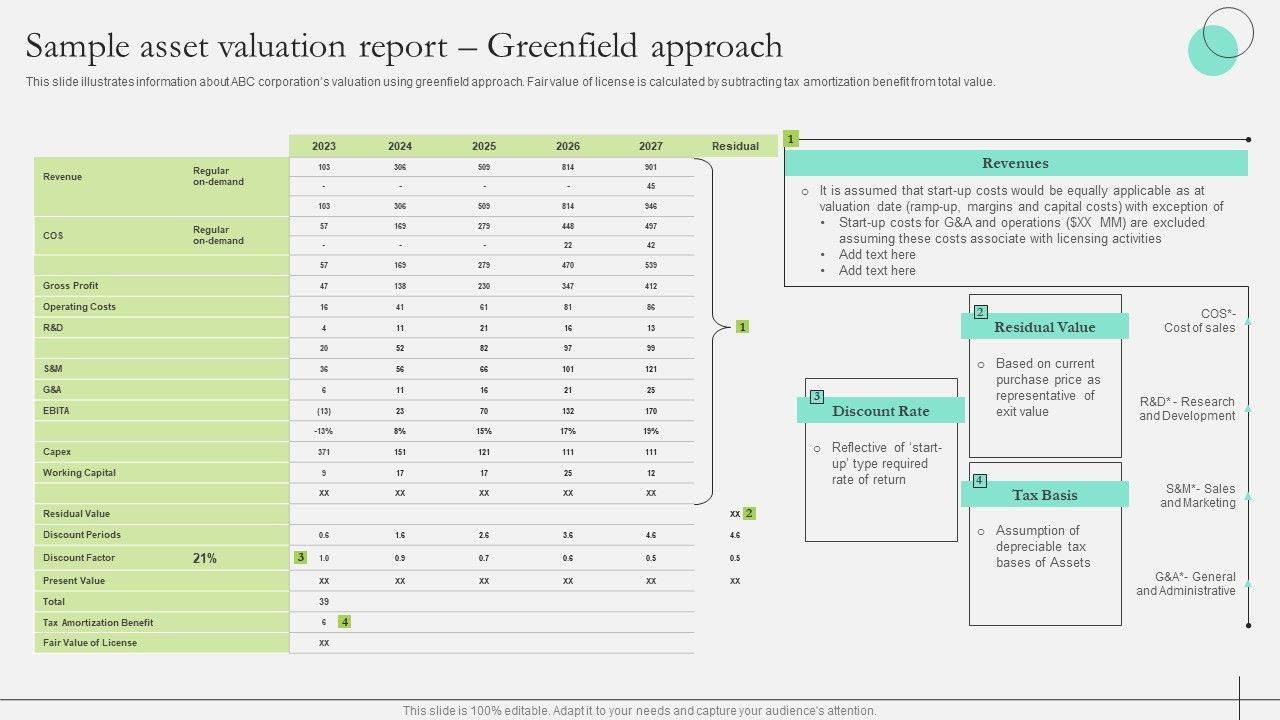Viewport: 1280px width, 720px height.
Task: Select the 21% discount factor value
Action: pyautogui.click(x=205, y=558)
